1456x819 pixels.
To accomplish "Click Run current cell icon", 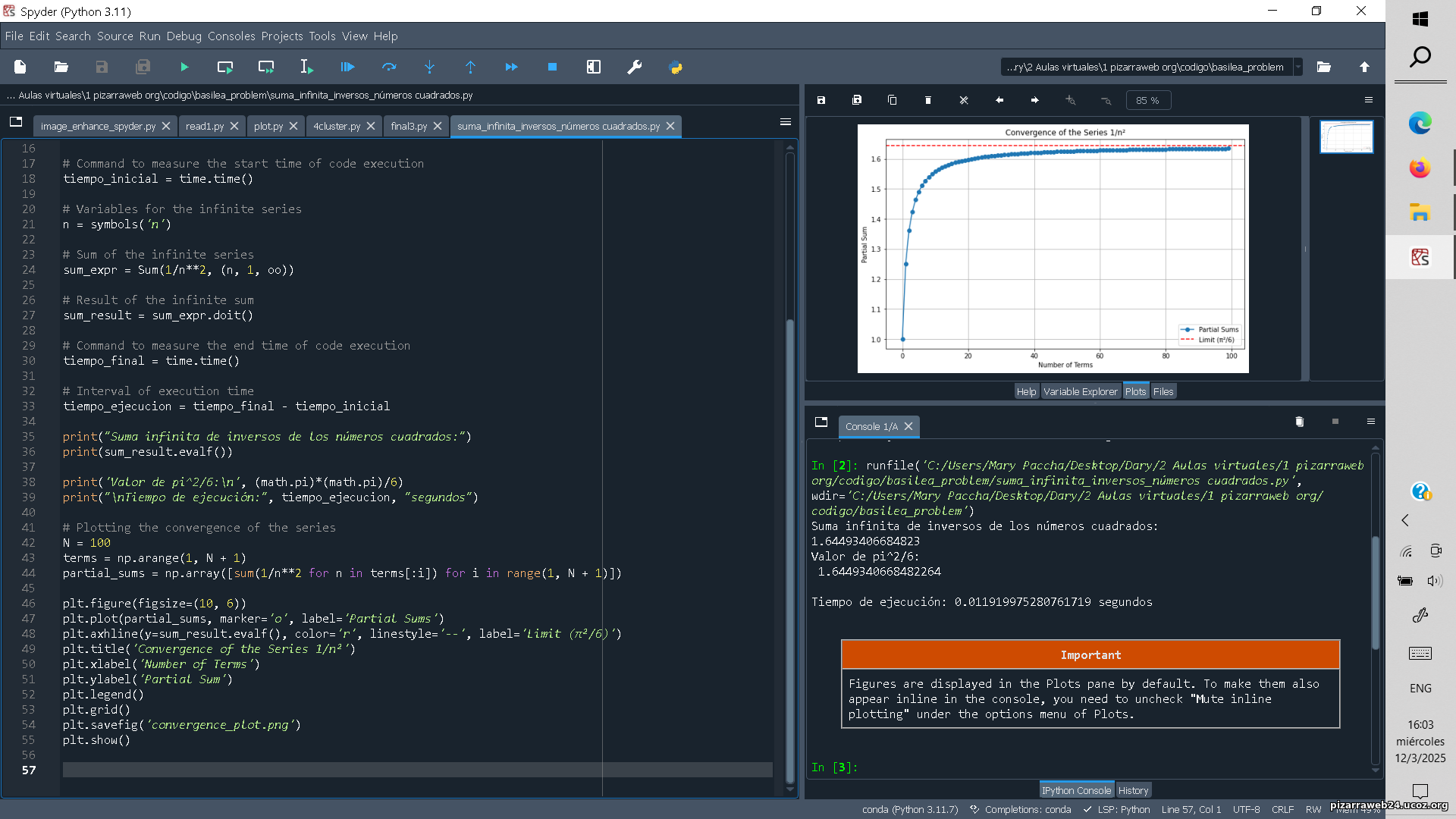I will coord(225,67).
